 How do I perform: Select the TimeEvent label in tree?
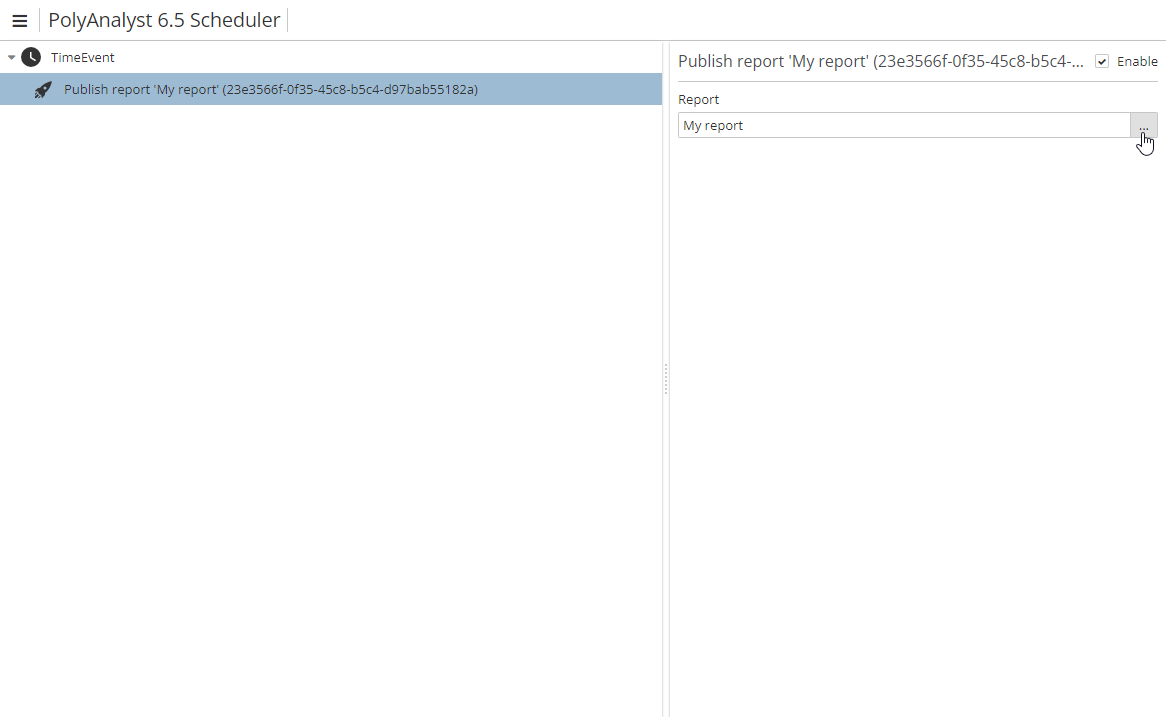click(83, 57)
